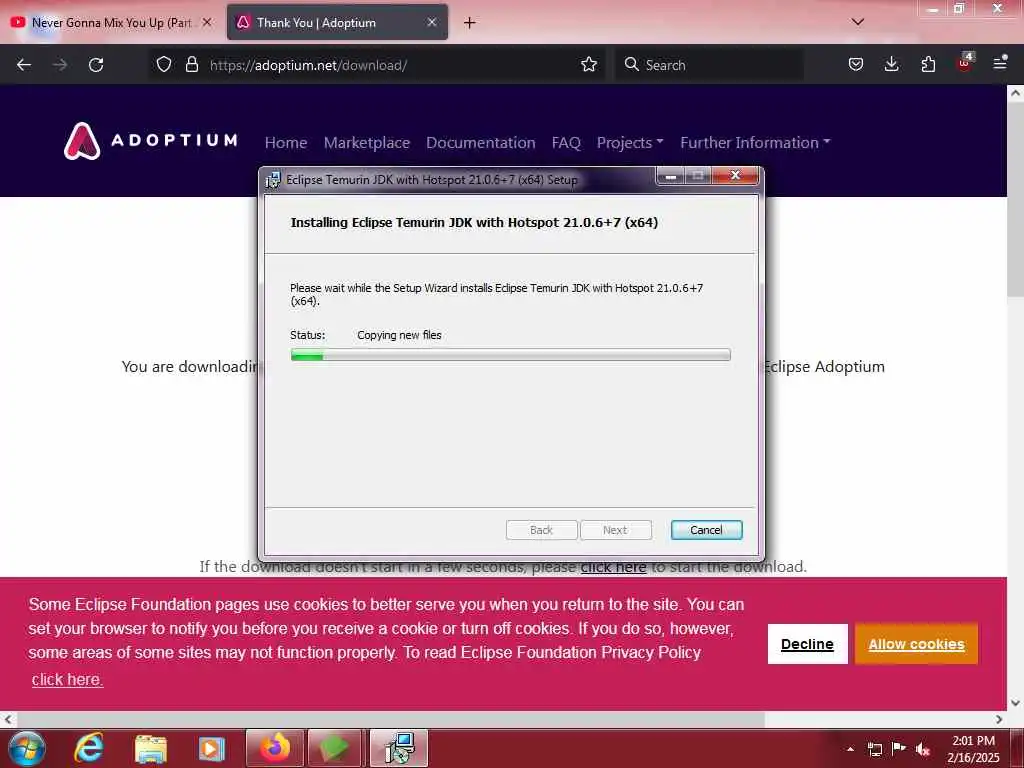Minimize the Setup installer window
This screenshot has width=1024, height=768.
[x=670, y=176]
